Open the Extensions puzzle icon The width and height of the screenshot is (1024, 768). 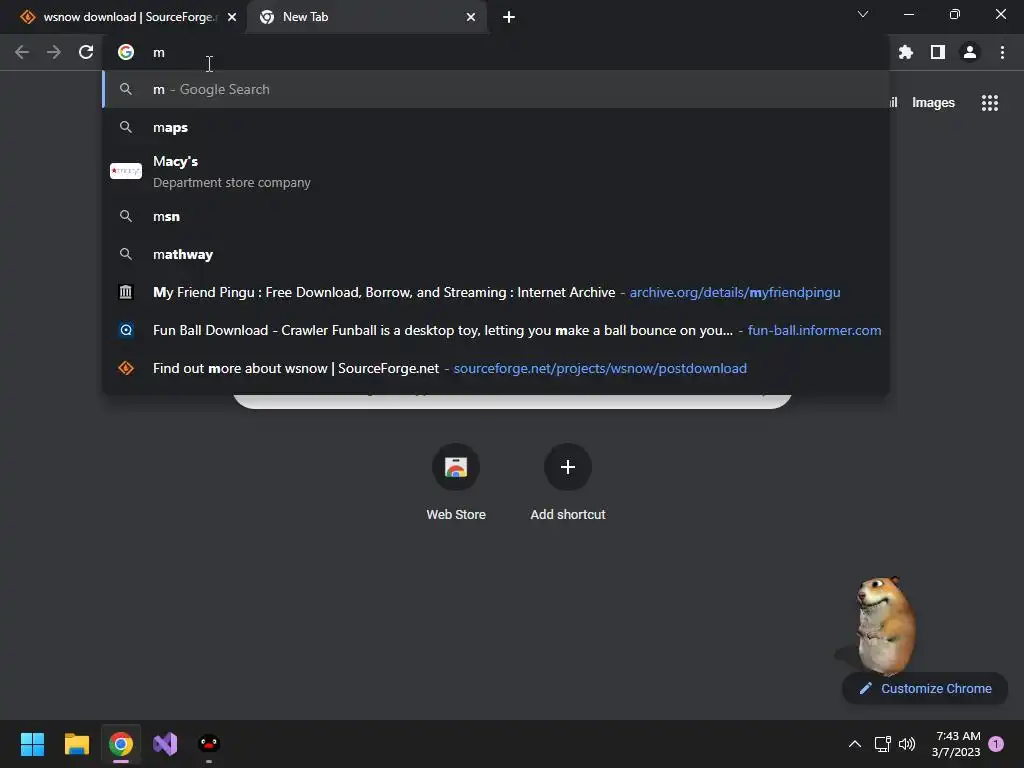906,52
